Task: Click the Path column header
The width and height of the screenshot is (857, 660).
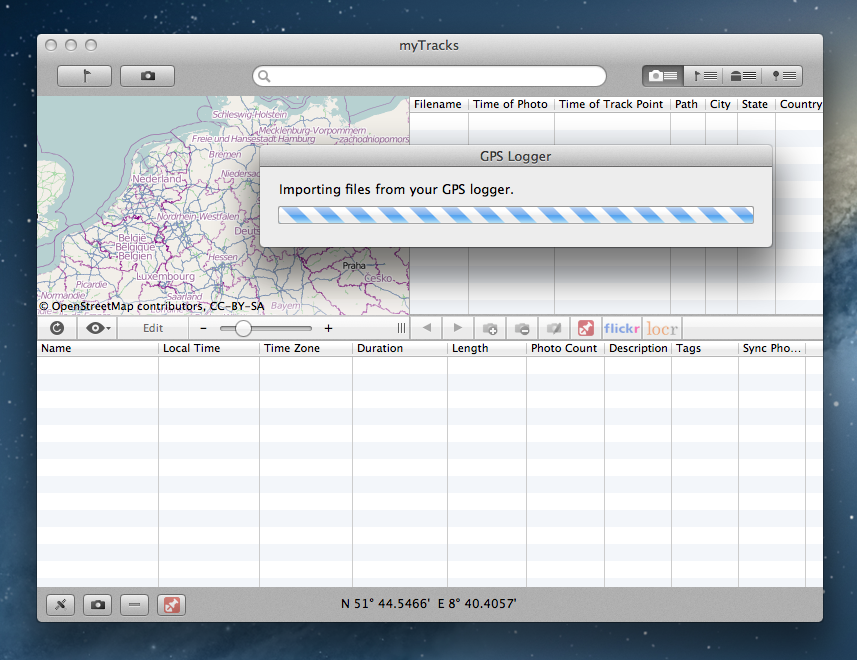Action: pyautogui.click(x=688, y=104)
